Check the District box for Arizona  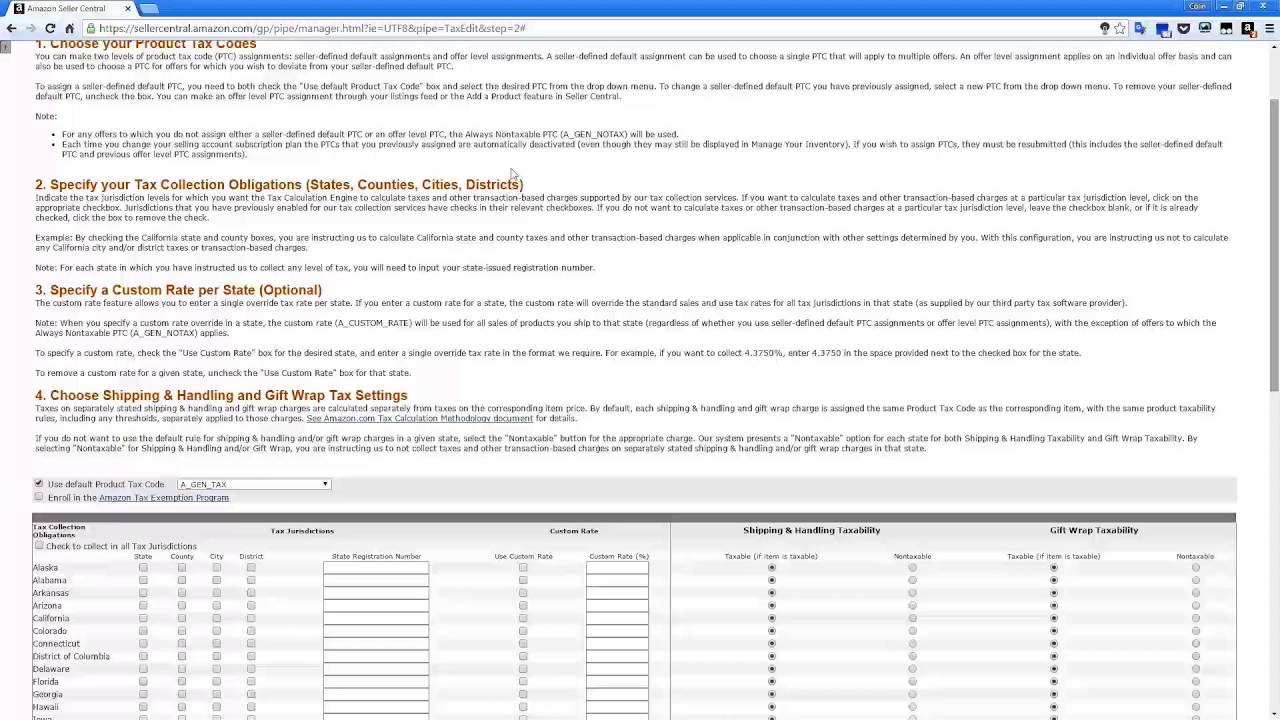click(251, 605)
